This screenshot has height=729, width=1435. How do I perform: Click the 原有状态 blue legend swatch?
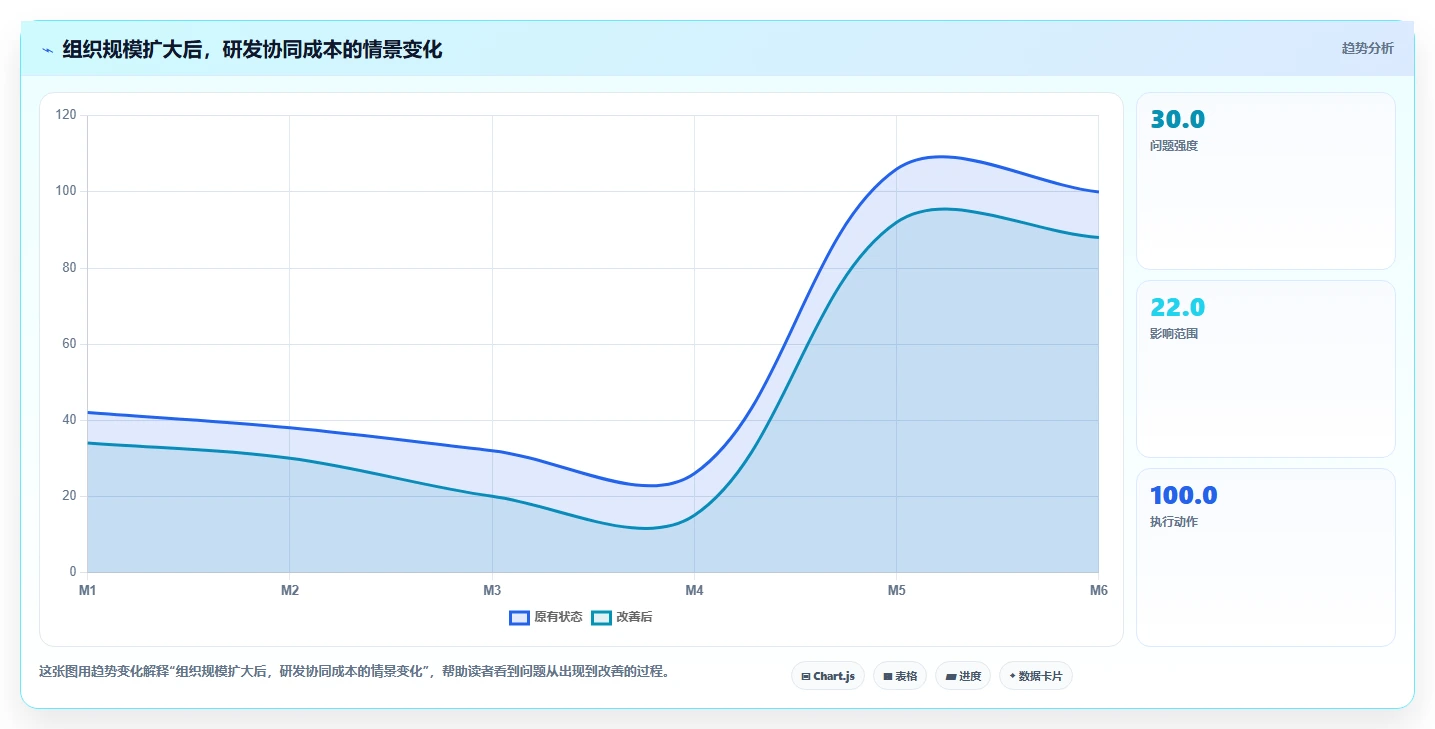pyautogui.click(x=519, y=618)
